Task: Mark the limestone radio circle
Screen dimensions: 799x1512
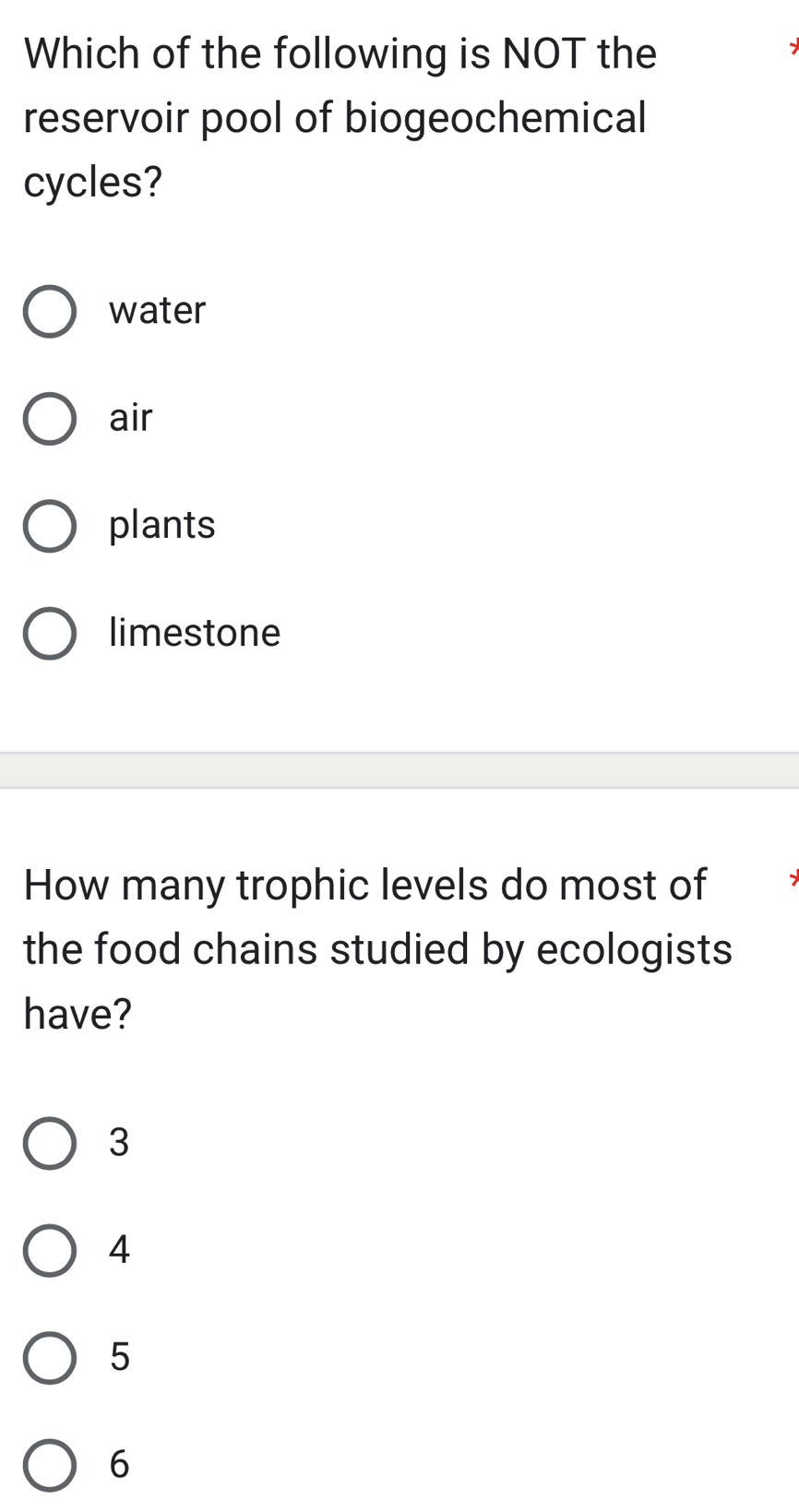Action: [49, 634]
